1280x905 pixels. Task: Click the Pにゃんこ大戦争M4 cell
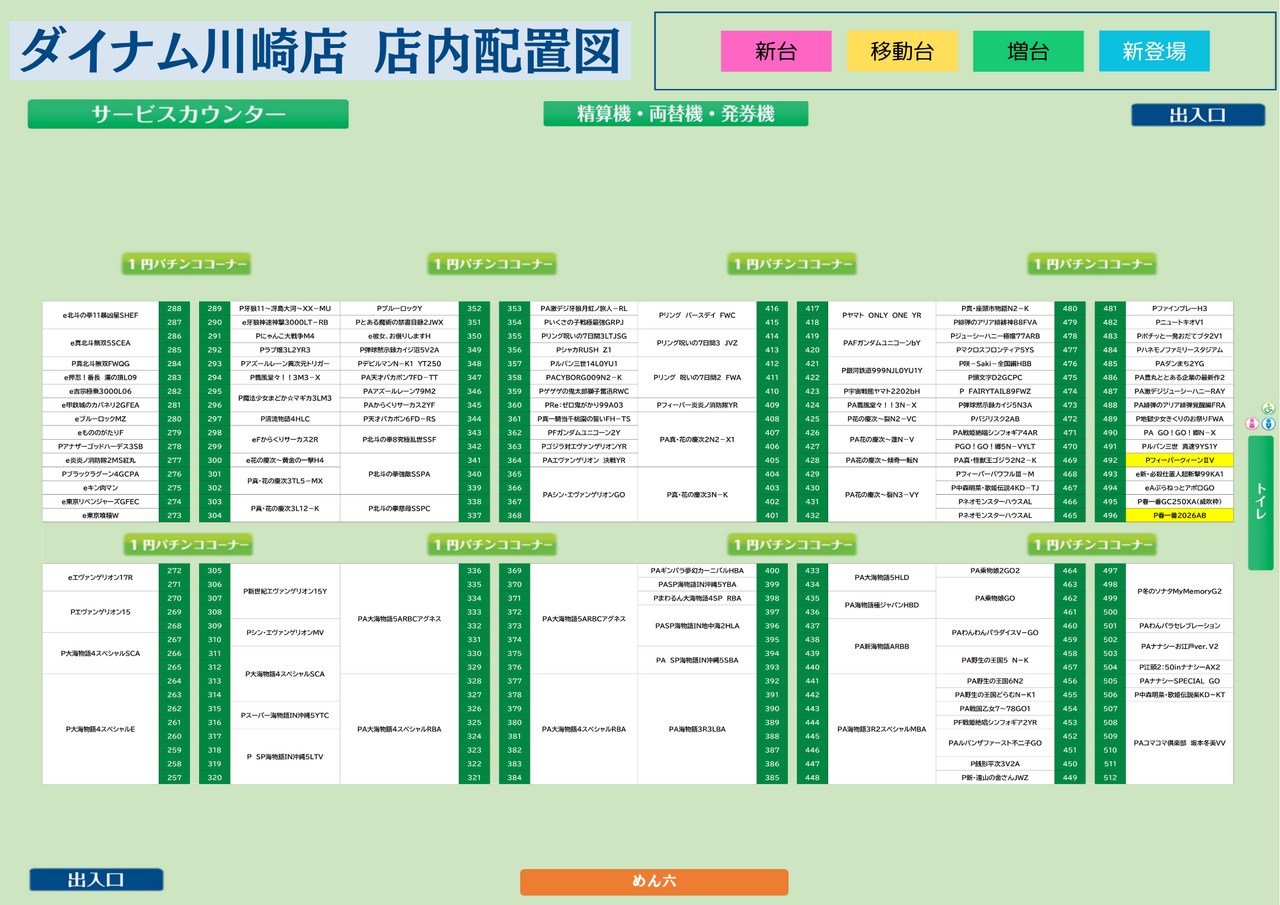[x=285, y=336]
